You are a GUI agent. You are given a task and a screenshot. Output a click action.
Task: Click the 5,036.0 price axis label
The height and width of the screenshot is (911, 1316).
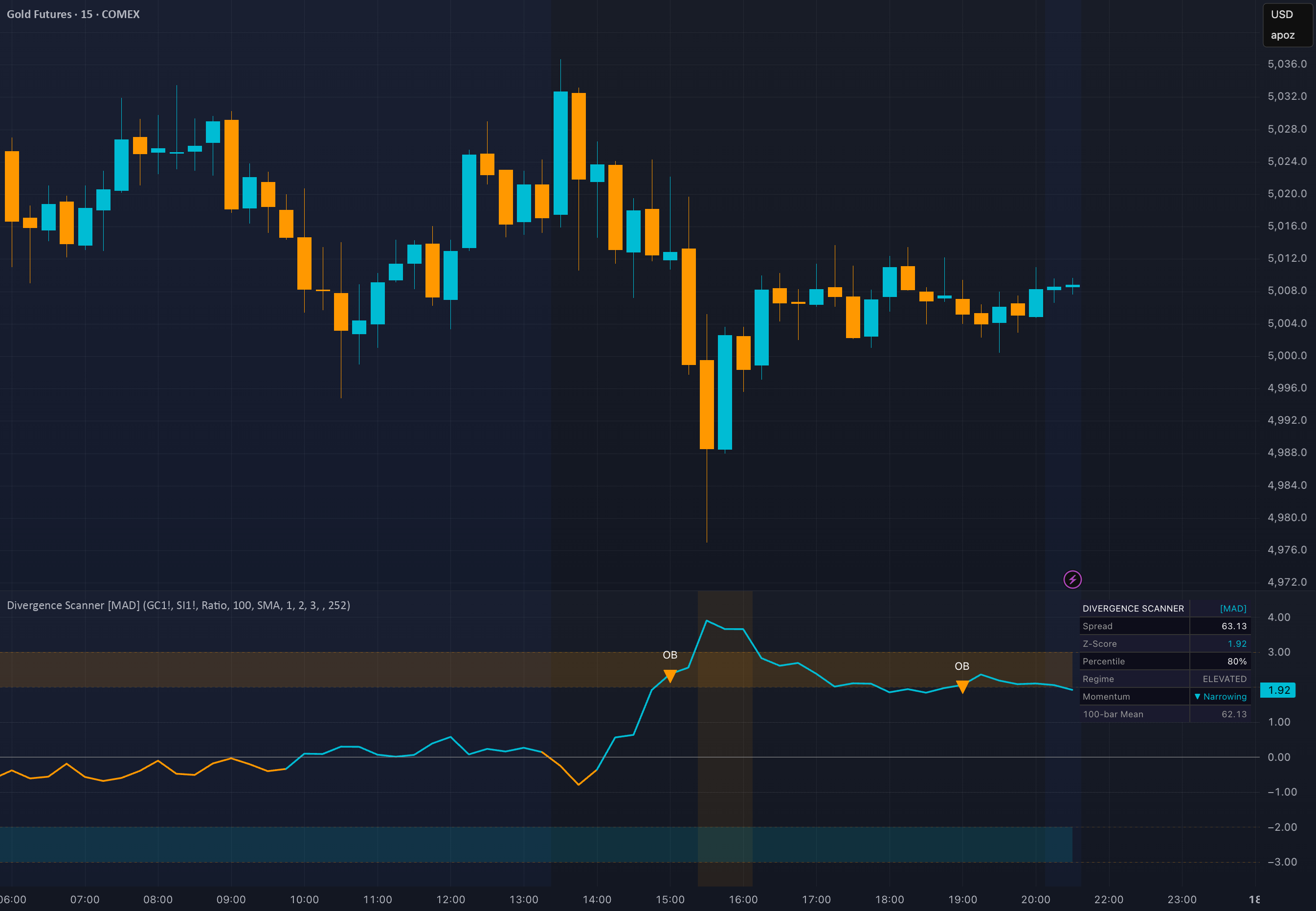pyautogui.click(x=1287, y=64)
